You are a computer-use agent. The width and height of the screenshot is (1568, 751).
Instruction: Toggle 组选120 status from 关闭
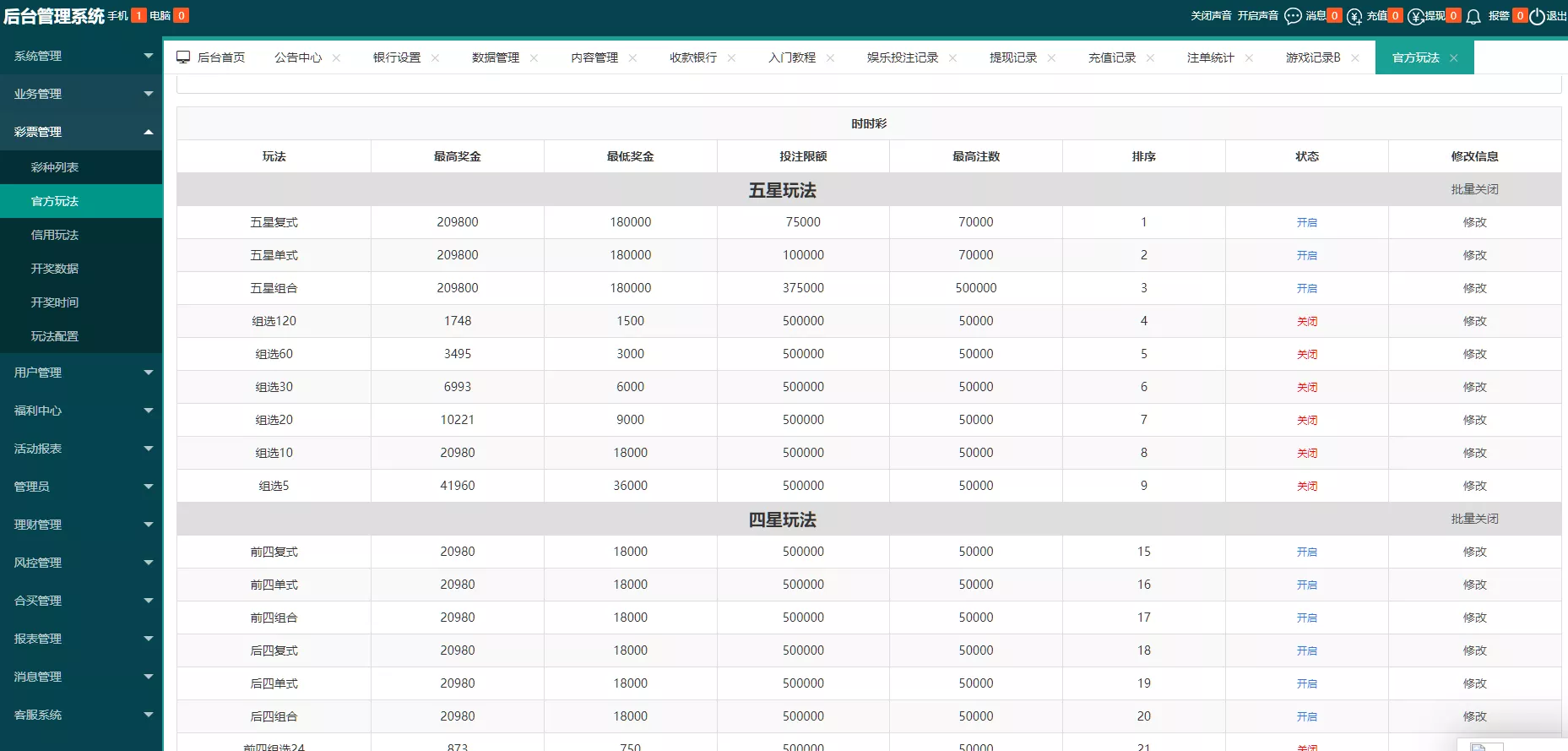point(1306,321)
